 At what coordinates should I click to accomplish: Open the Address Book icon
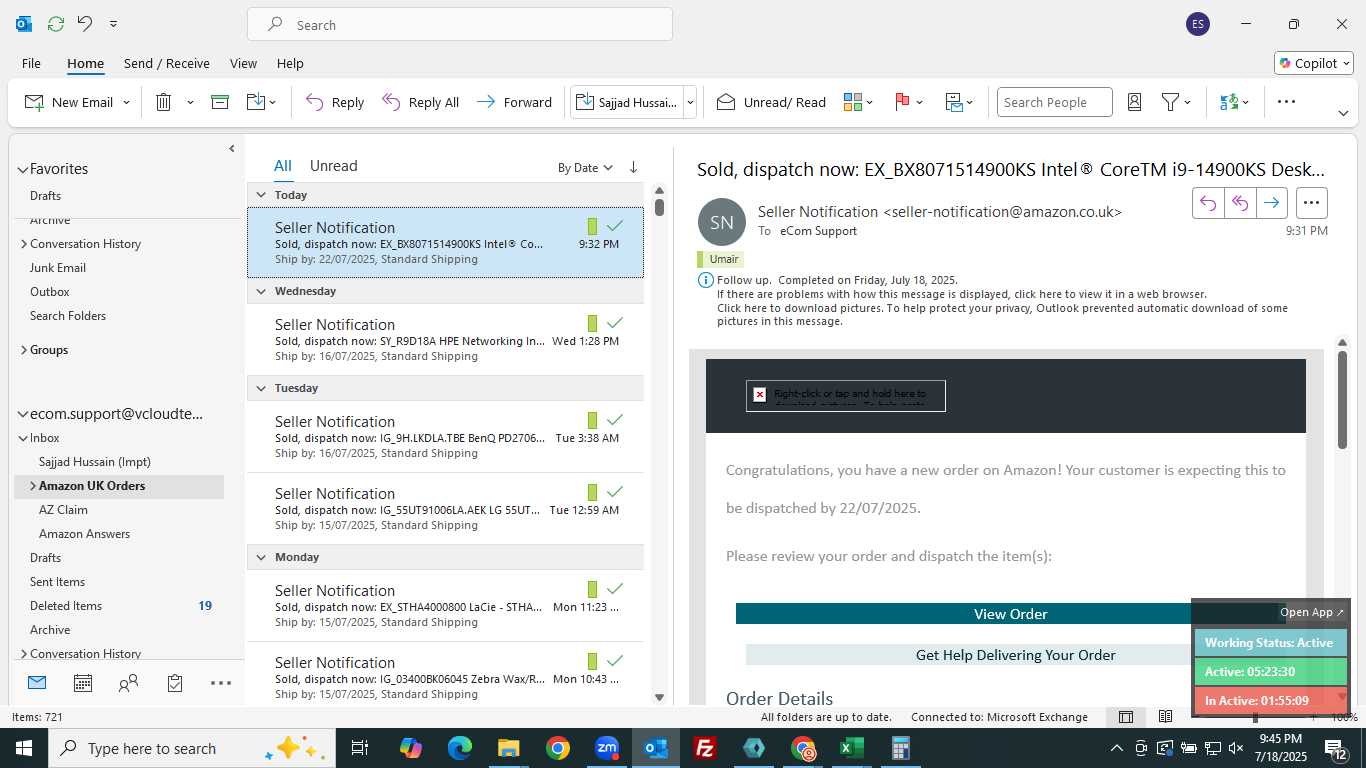point(1134,102)
